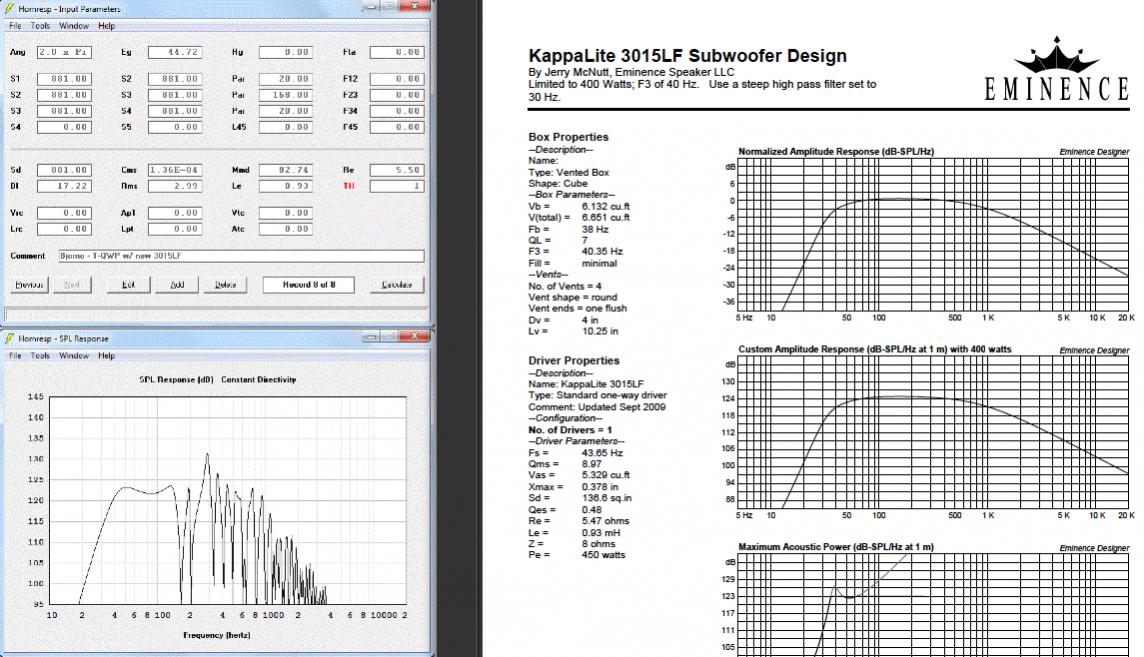
Task: Open Tools menu in SPL Response window
Action: 40,356
